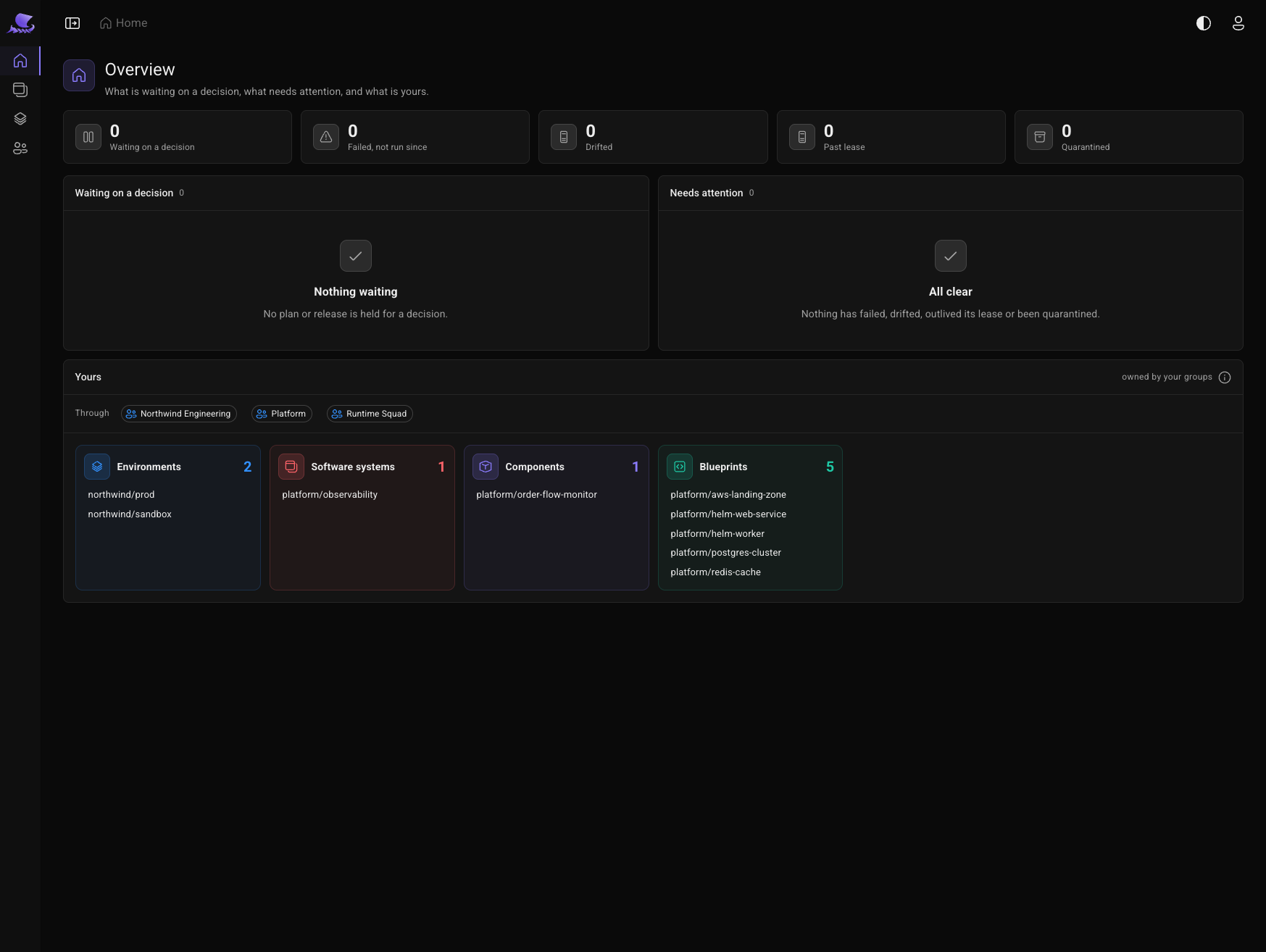Click the Blueprints count 5
Screen dimensions: 1266x952
[x=830, y=467]
